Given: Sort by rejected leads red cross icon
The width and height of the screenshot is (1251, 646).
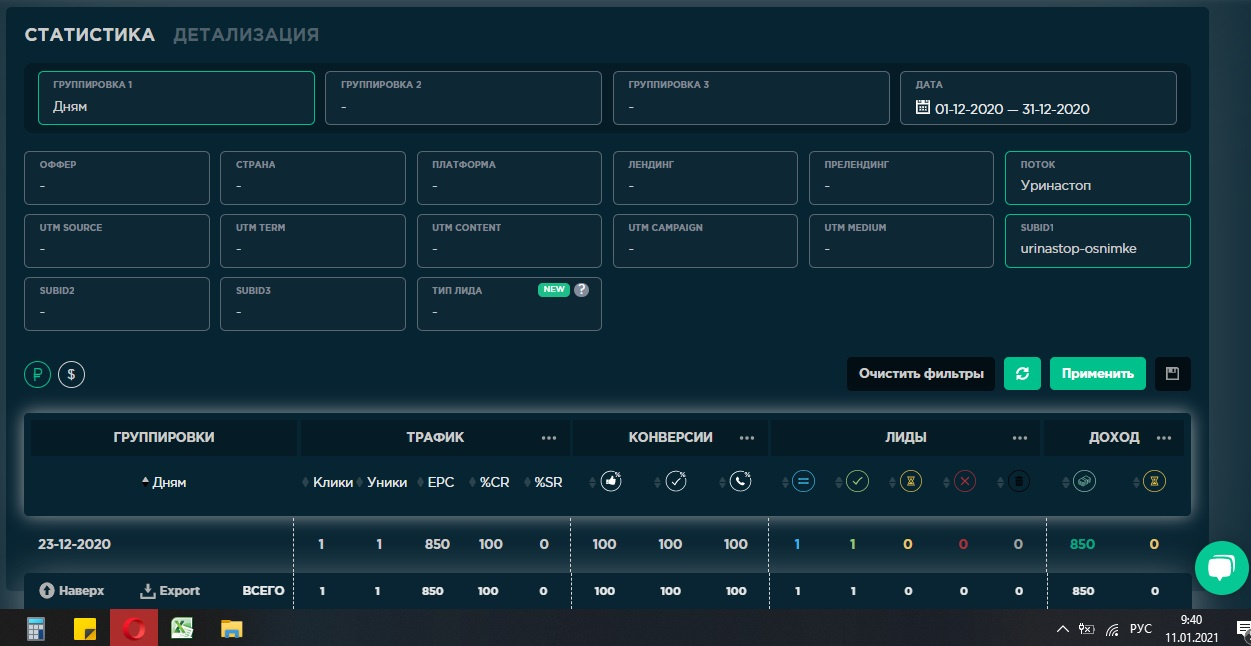Looking at the screenshot, I should click(965, 481).
